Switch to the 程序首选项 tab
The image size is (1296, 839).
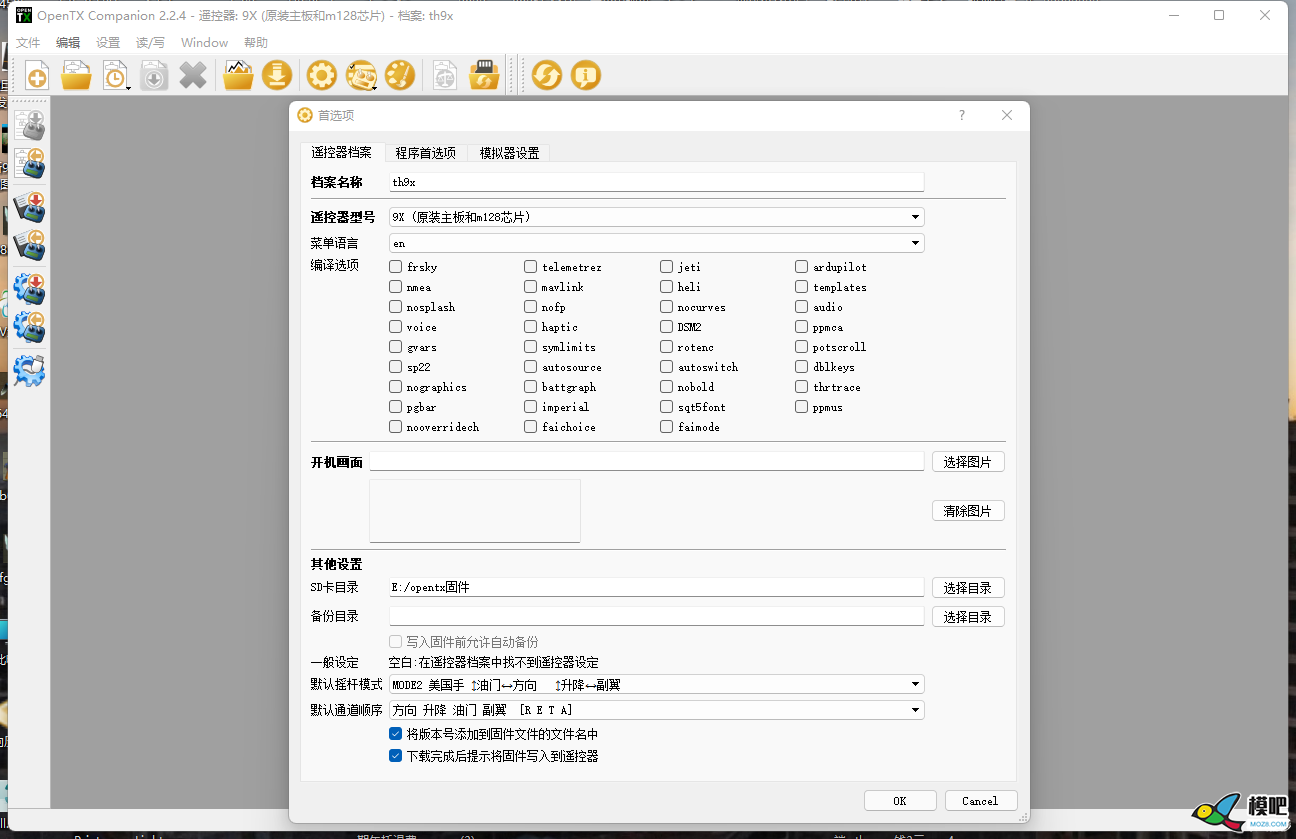point(425,153)
